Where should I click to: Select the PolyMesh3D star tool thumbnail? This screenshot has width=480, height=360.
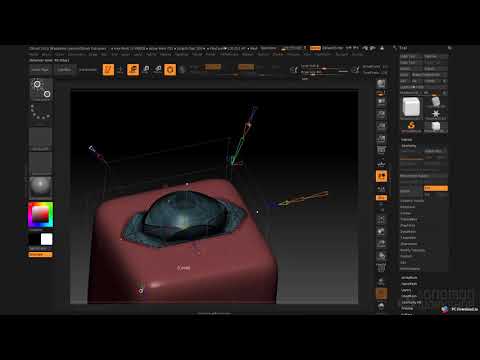pyautogui.click(x=436, y=114)
